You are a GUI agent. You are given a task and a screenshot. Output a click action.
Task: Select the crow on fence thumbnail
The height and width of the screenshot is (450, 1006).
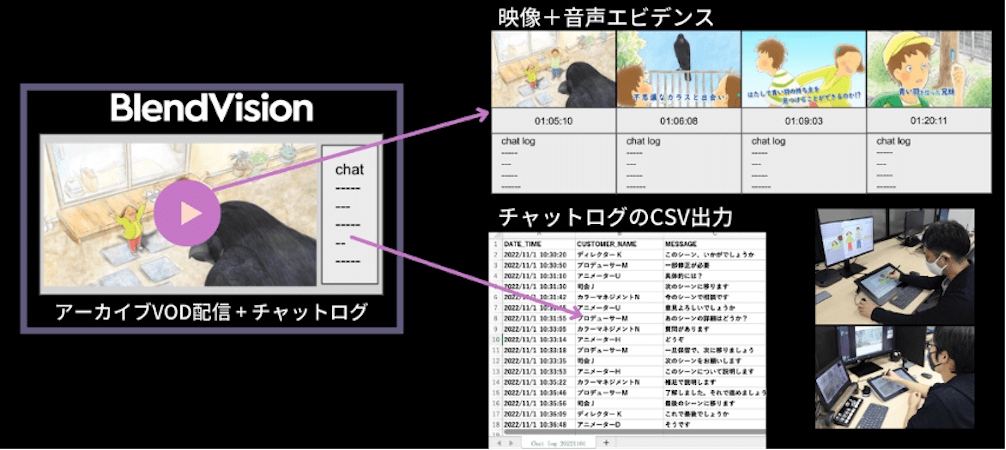pos(678,70)
